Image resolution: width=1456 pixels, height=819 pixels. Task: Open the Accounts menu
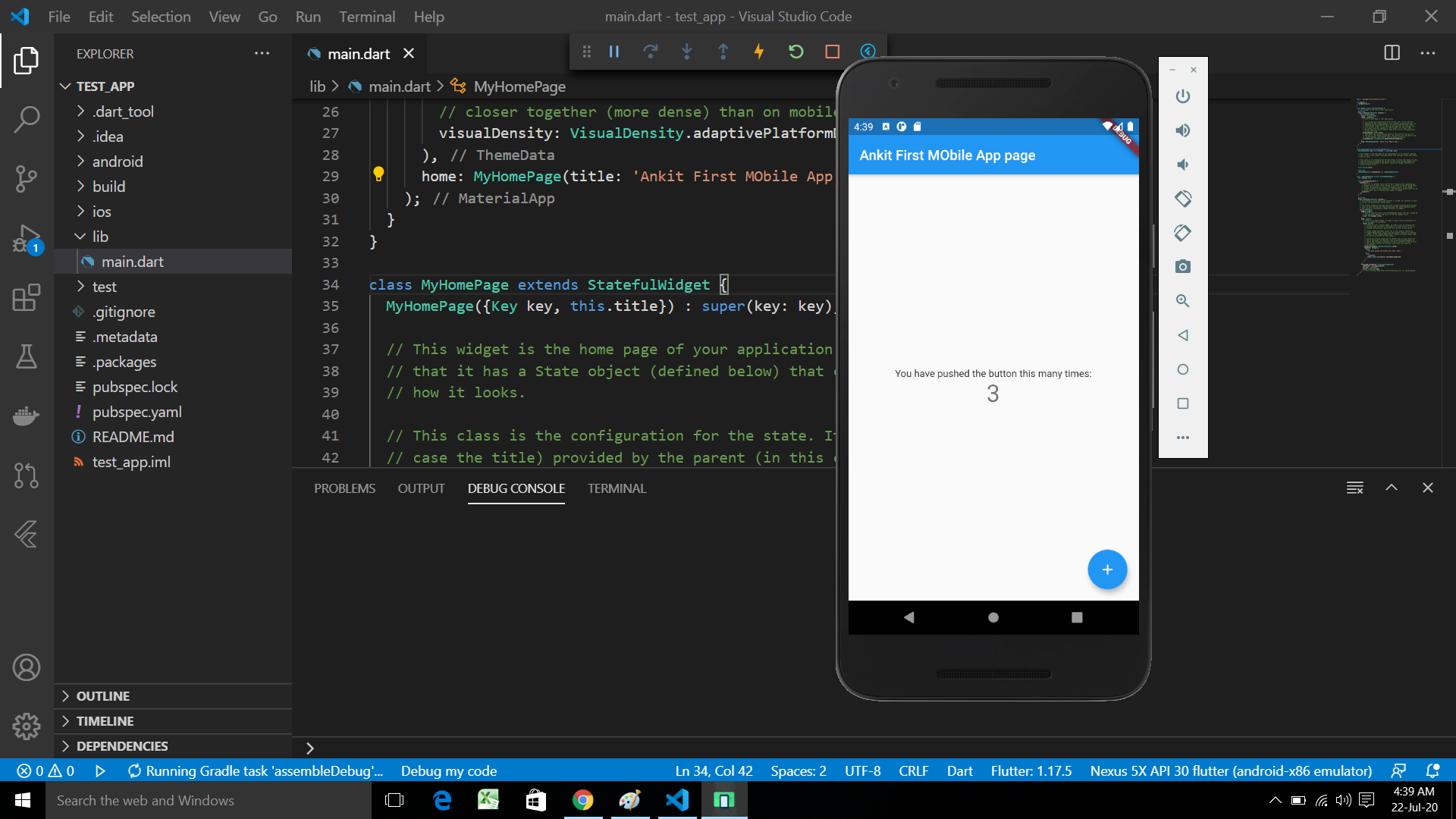(27, 667)
